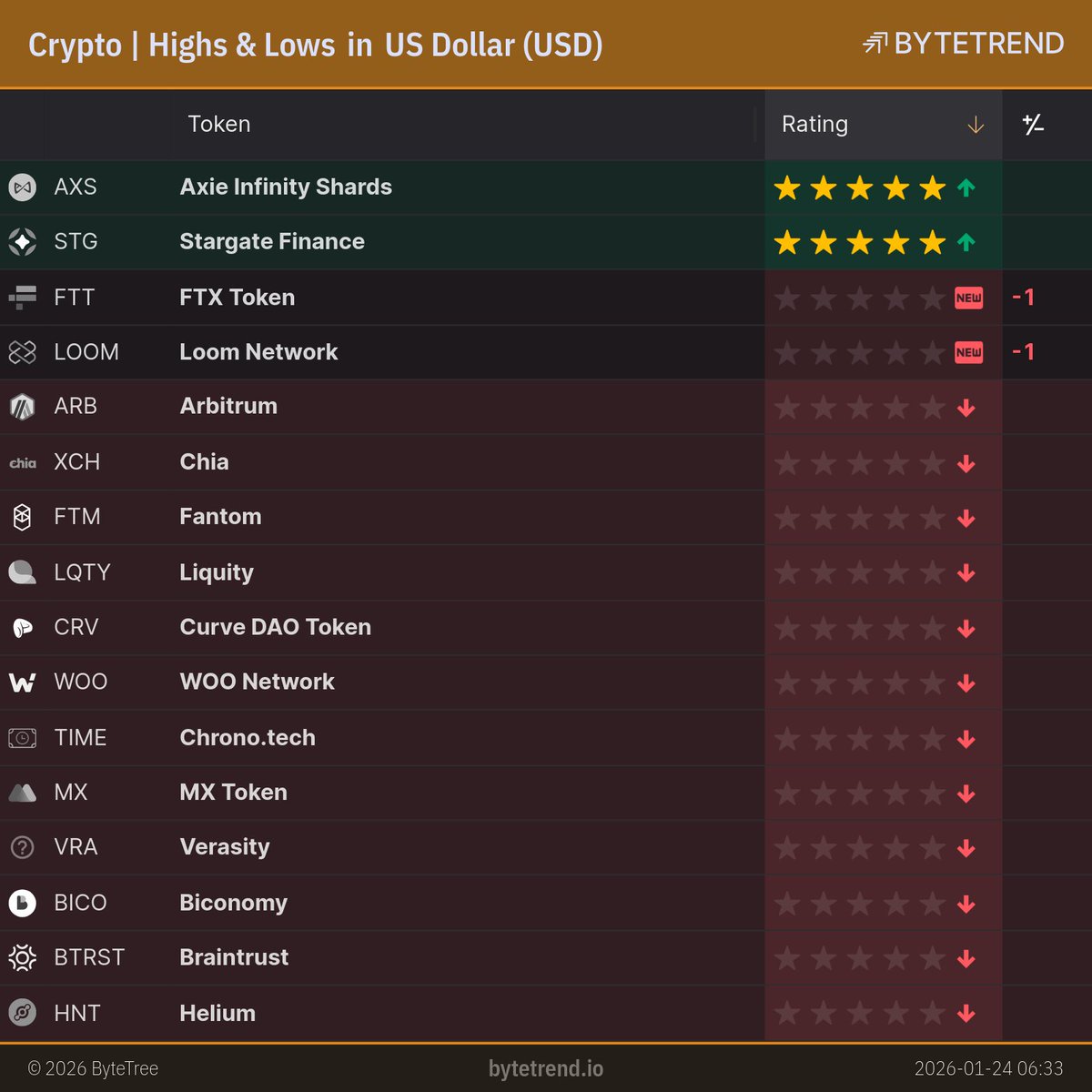This screenshot has width=1092, height=1092.
Task: Click the red down arrow for Fantom
Action: pos(966,518)
